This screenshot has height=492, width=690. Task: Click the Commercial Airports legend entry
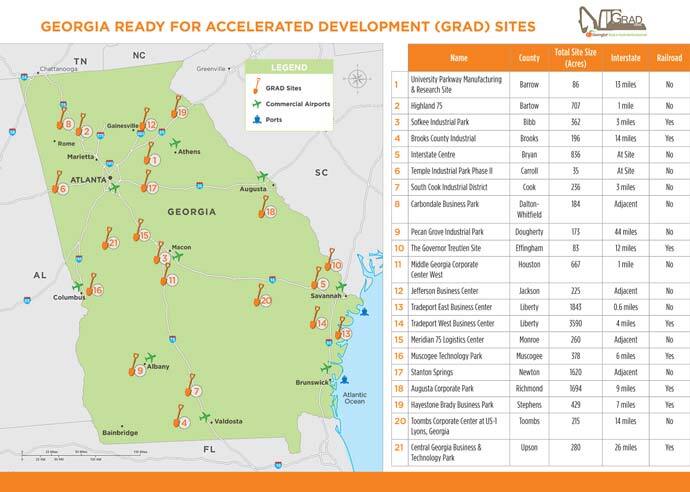coord(291,104)
